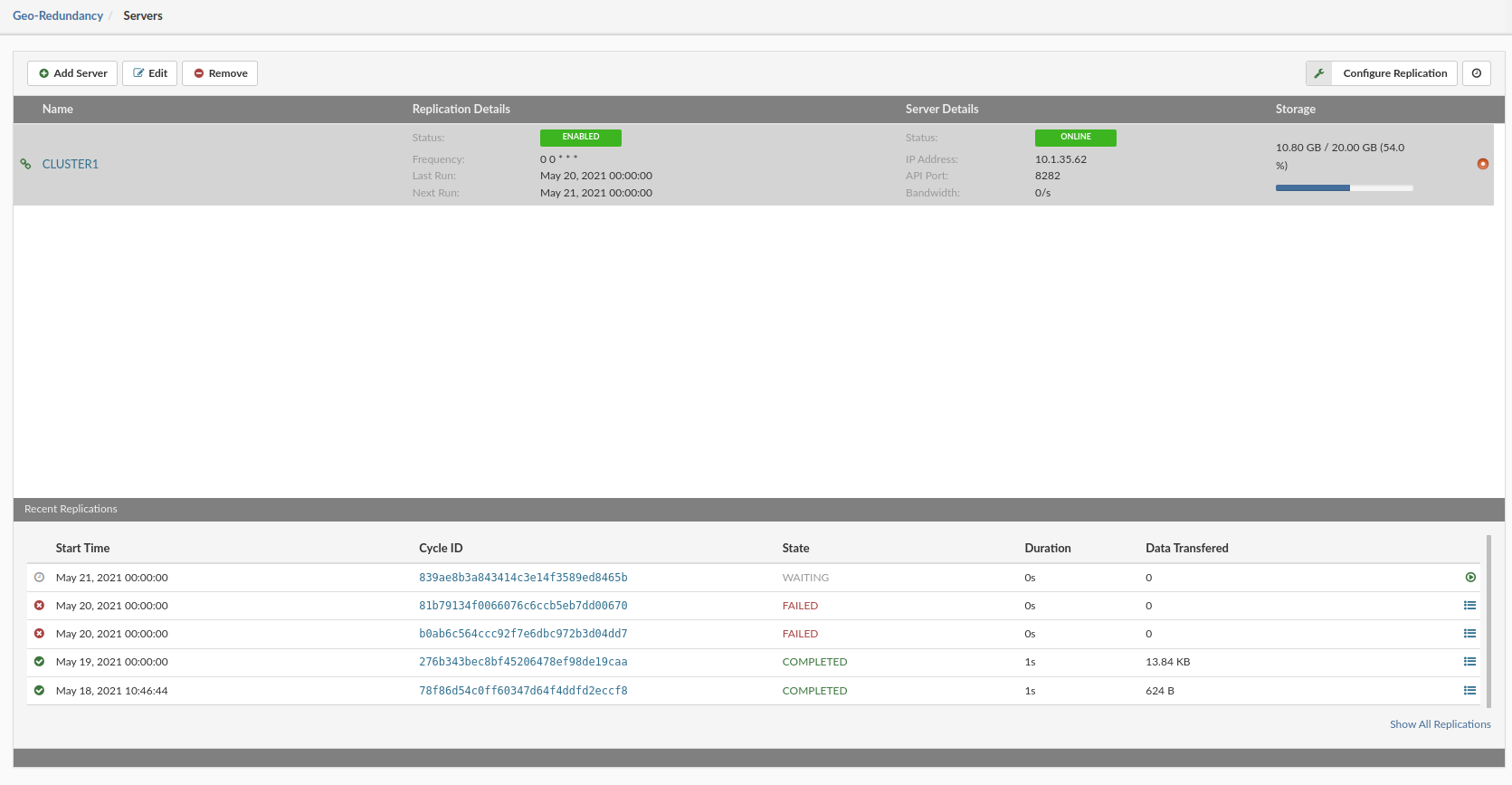
Task: Click the Recent Replications vertical scrollbar
Action: tap(1488, 621)
